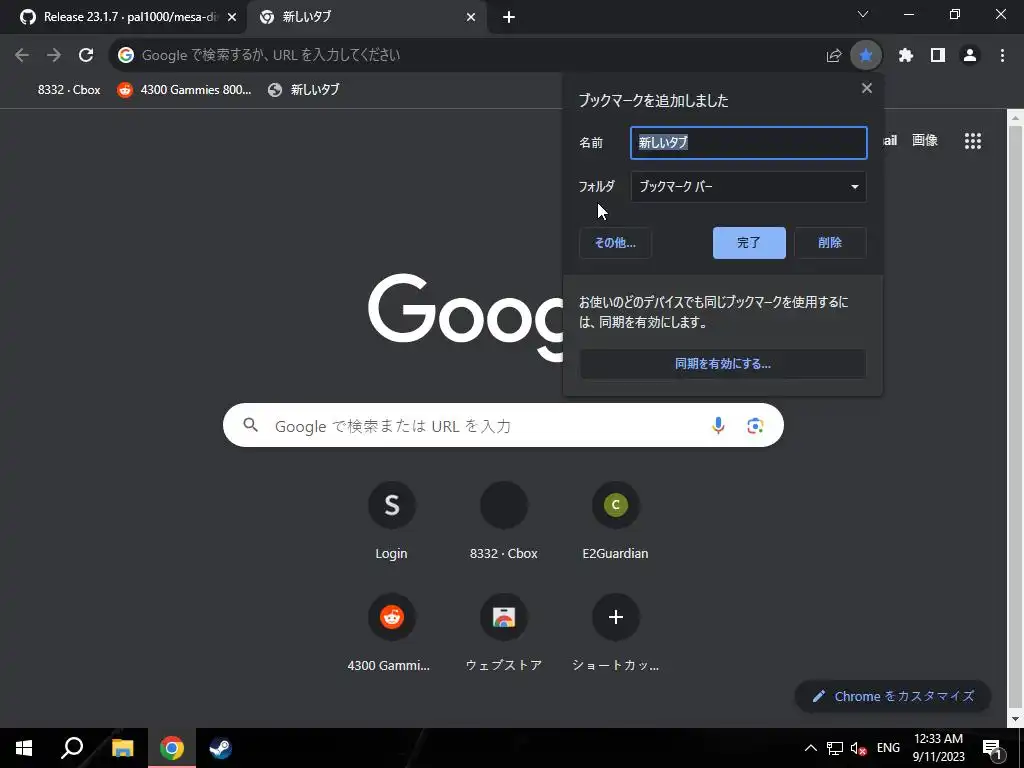Image resolution: width=1024 pixels, height=768 pixels.
Task: Click the Chrome taskbar icon
Action: pos(172,748)
